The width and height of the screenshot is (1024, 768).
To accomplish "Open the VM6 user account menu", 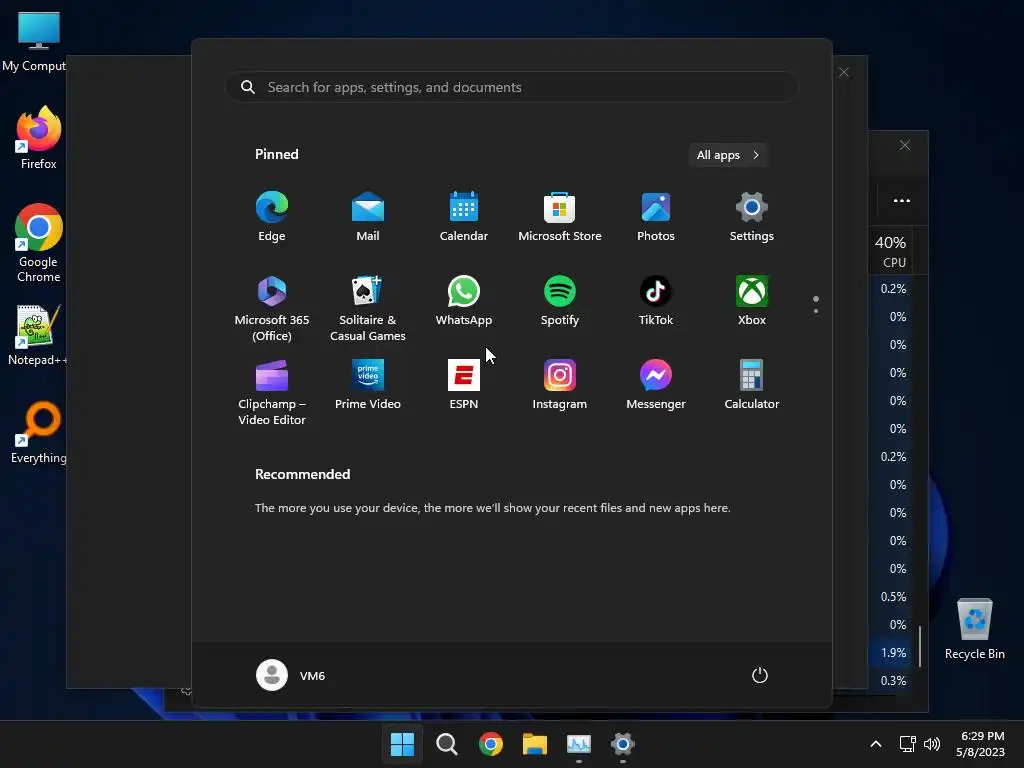I will point(291,675).
